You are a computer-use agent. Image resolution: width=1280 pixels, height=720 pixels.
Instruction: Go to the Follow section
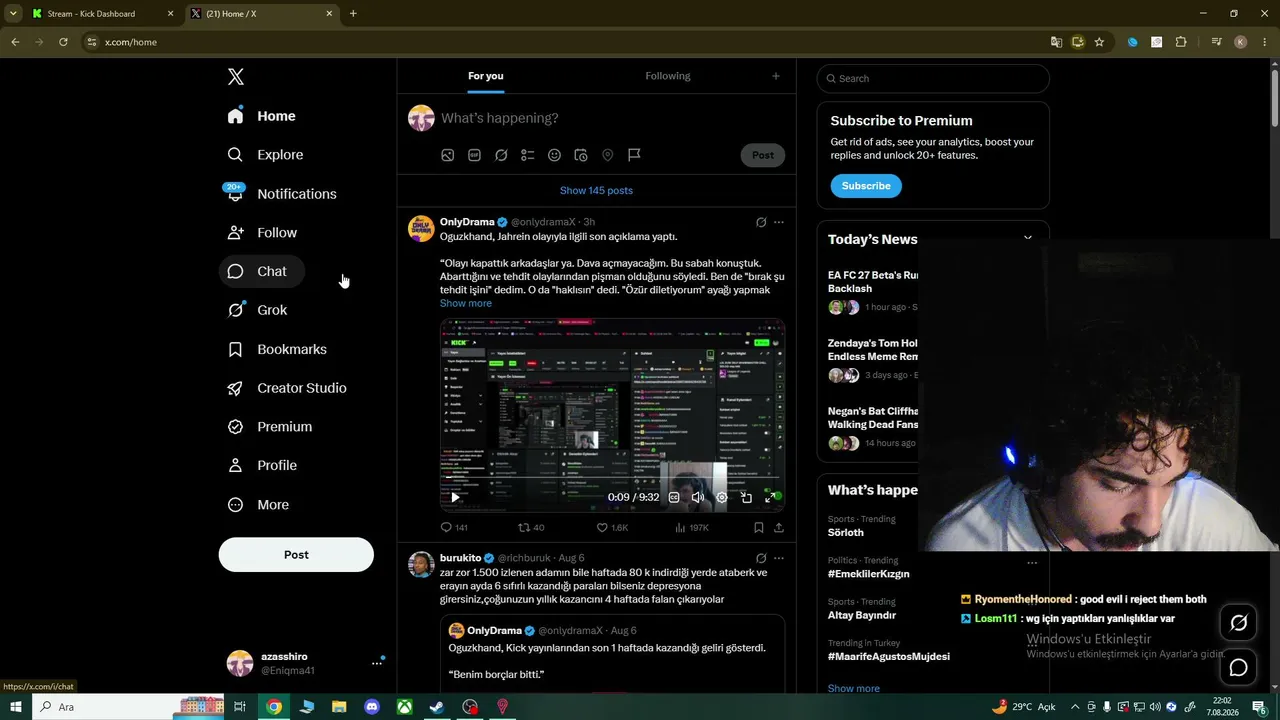click(x=263, y=233)
